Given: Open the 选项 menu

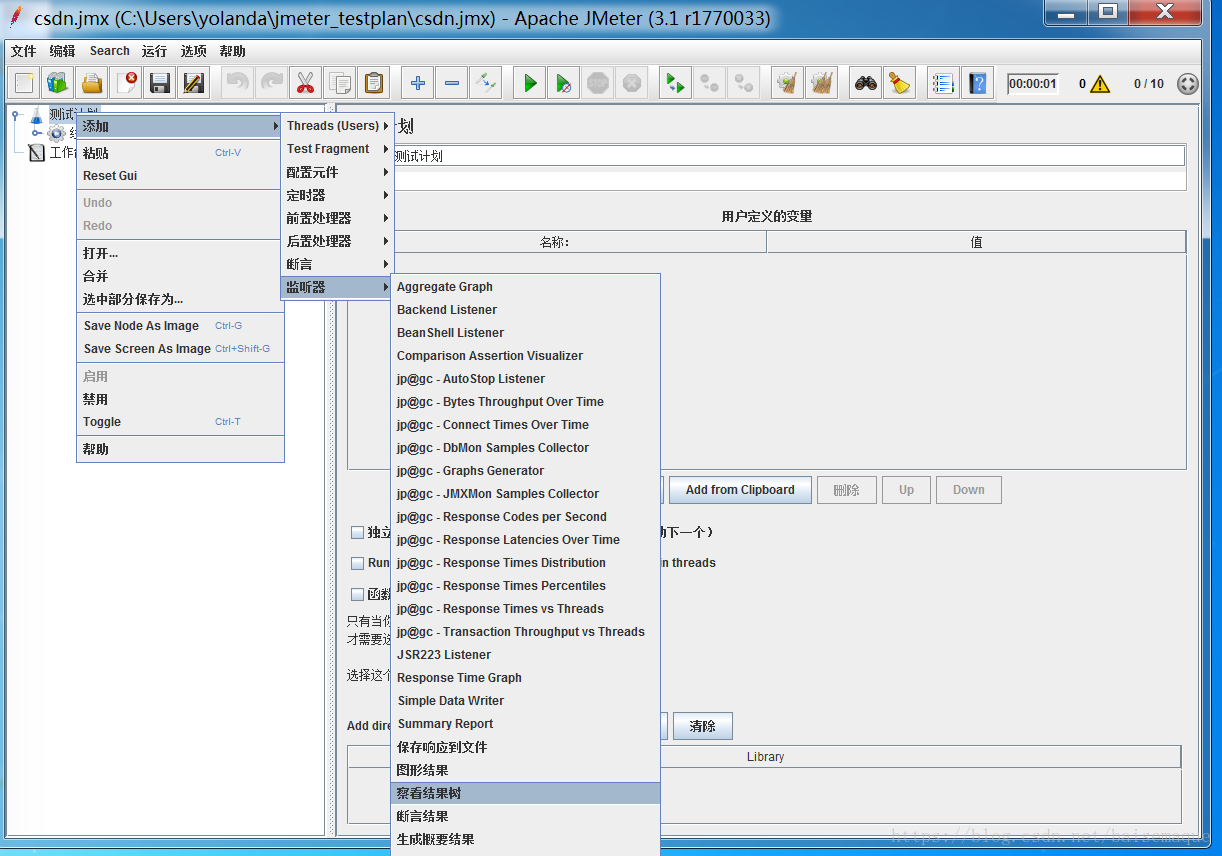Looking at the screenshot, I should (x=193, y=51).
